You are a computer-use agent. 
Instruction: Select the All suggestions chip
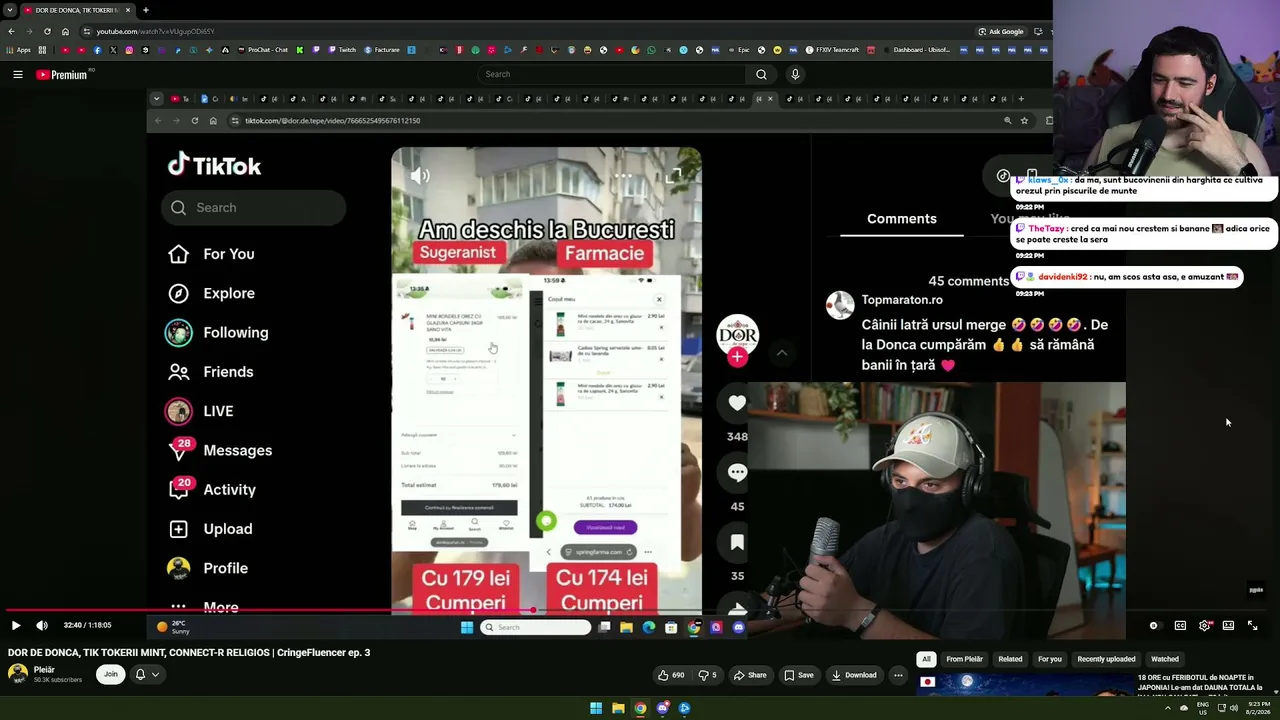[x=926, y=659]
